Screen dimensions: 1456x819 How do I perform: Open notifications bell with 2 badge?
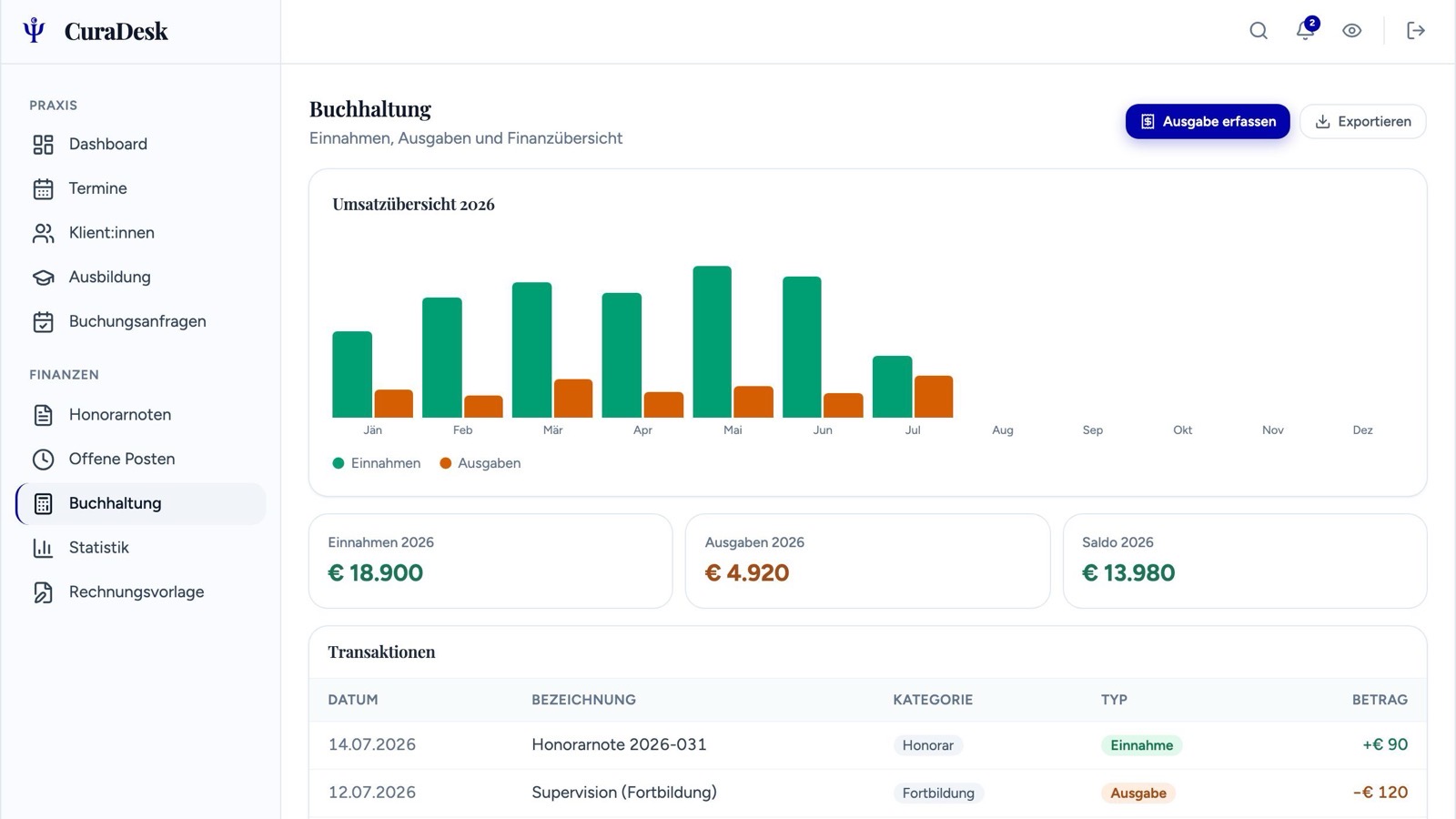click(x=1306, y=30)
